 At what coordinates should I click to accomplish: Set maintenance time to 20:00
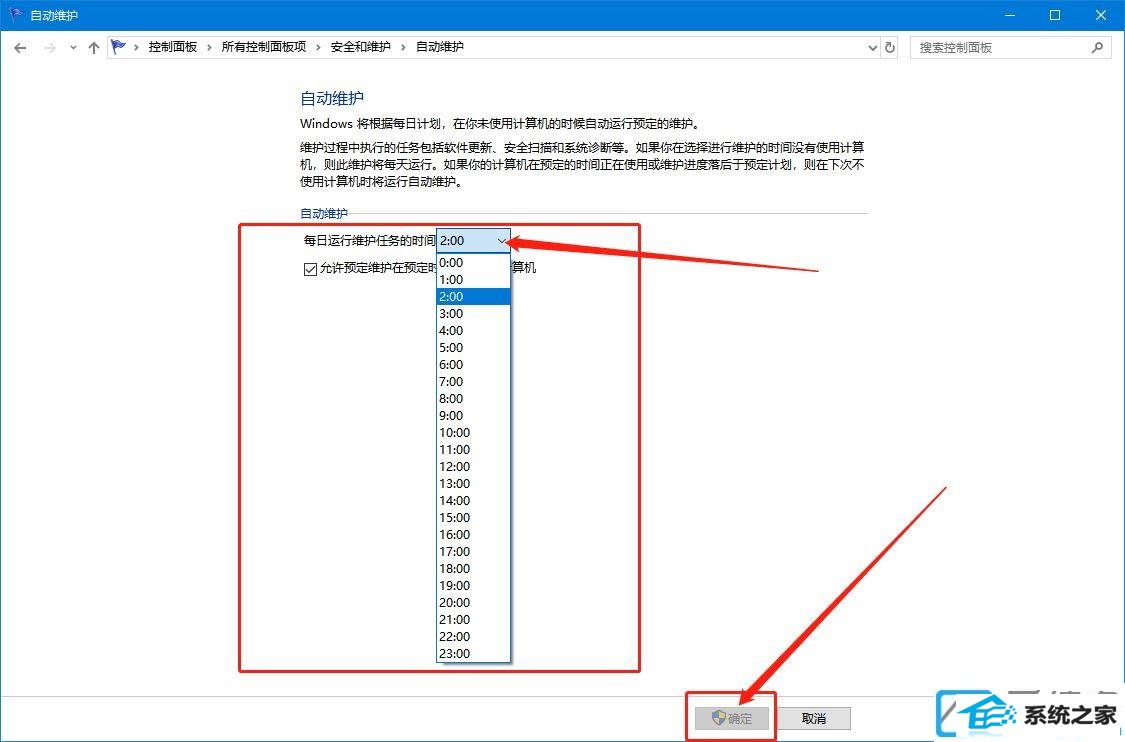(x=474, y=602)
